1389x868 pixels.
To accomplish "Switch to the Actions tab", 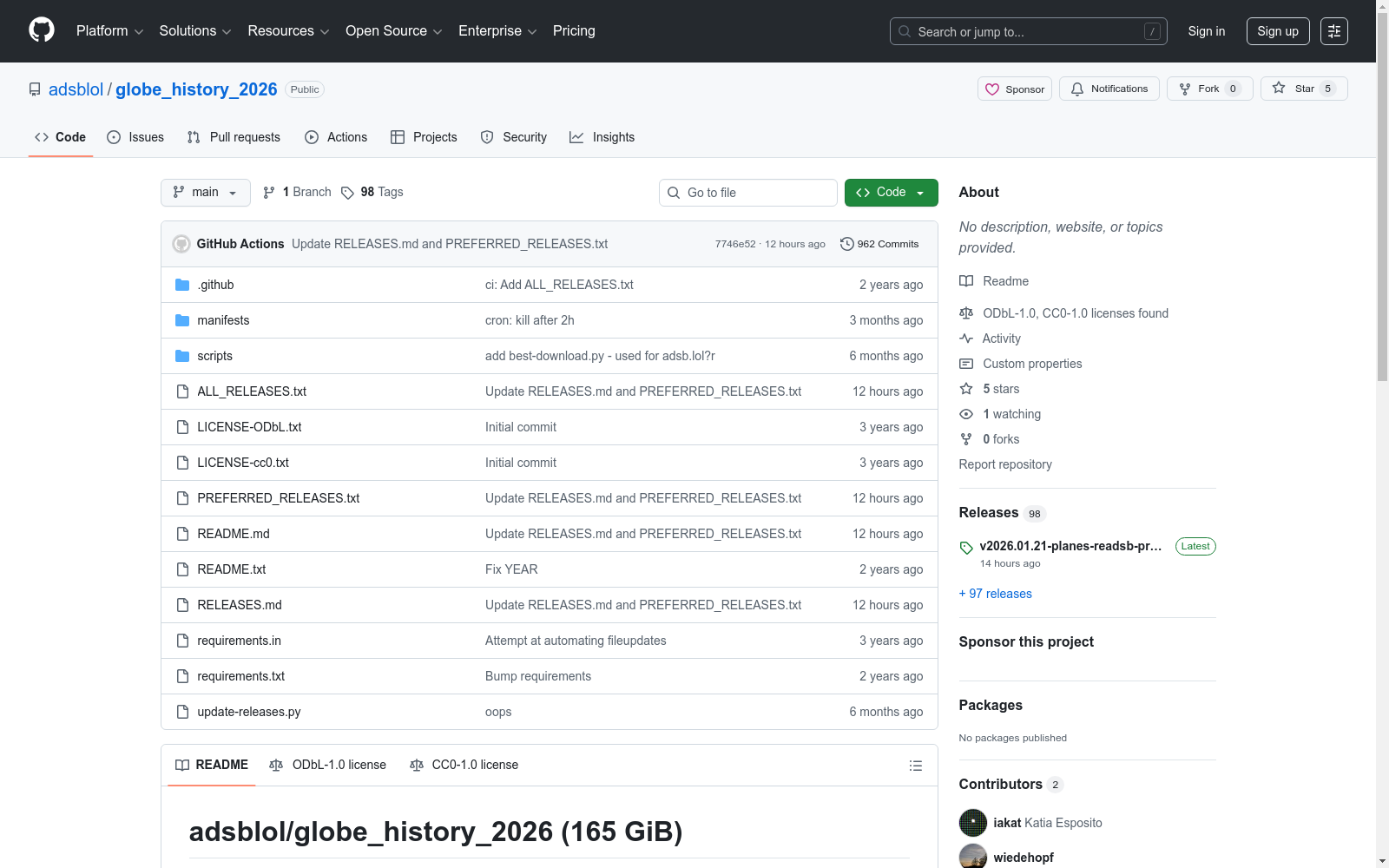I will (336, 137).
